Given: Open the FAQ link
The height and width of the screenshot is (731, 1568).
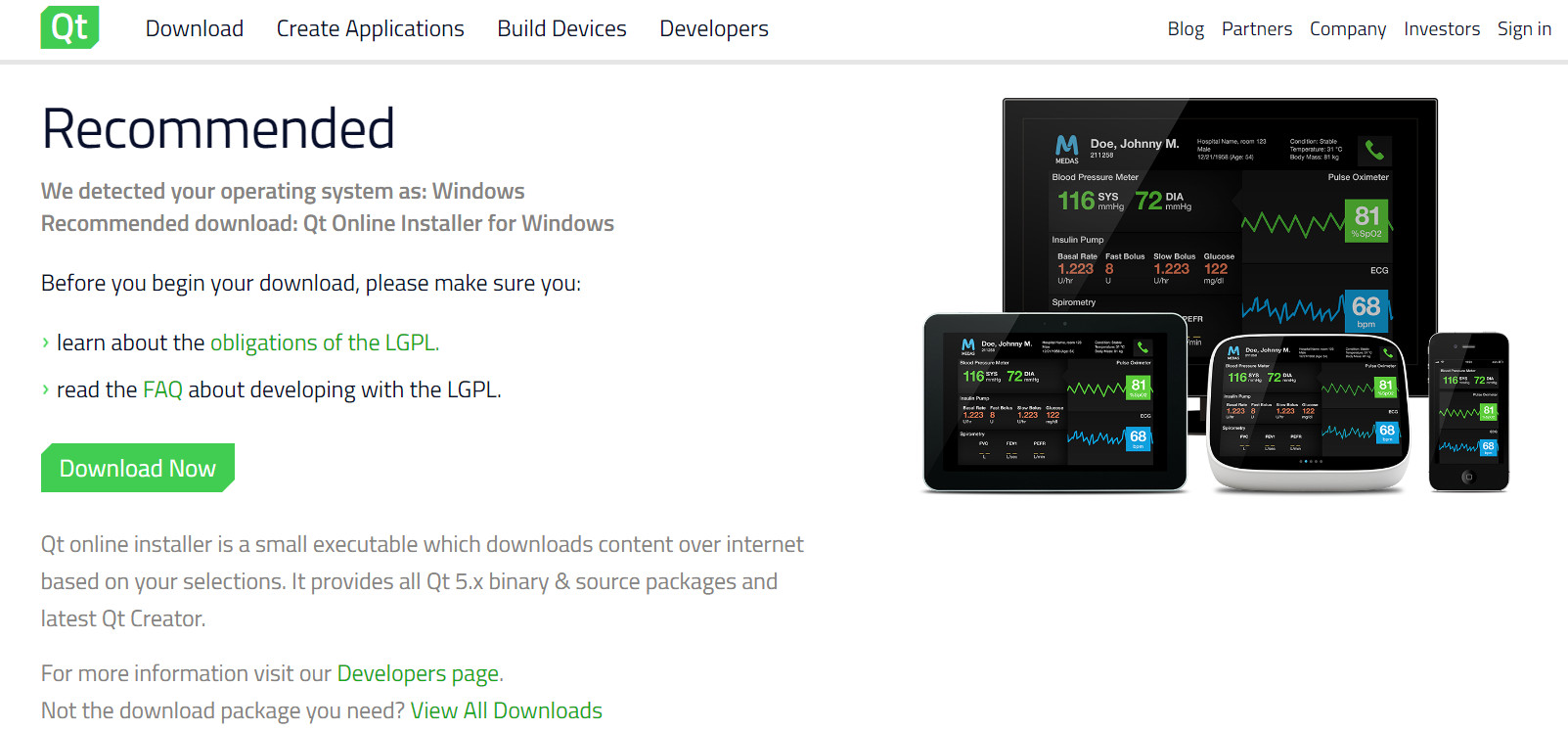Looking at the screenshot, I should pos(162,389).
